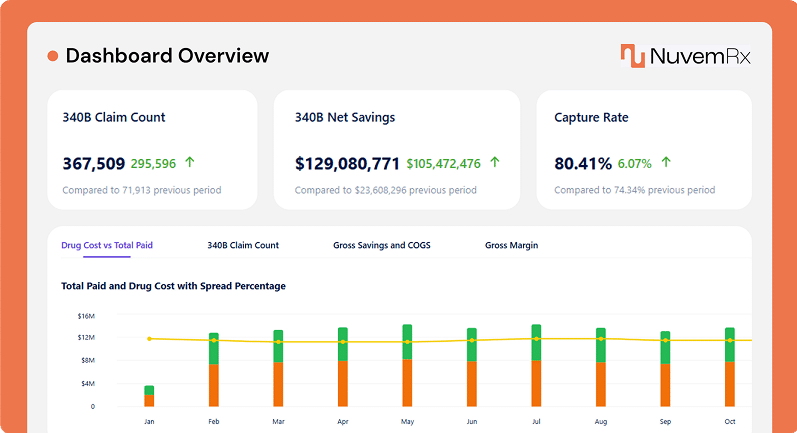Switch to Gross Savings and COGS tab
The height and width of the screenshot is (433, 797).
(x=381, y=245)
